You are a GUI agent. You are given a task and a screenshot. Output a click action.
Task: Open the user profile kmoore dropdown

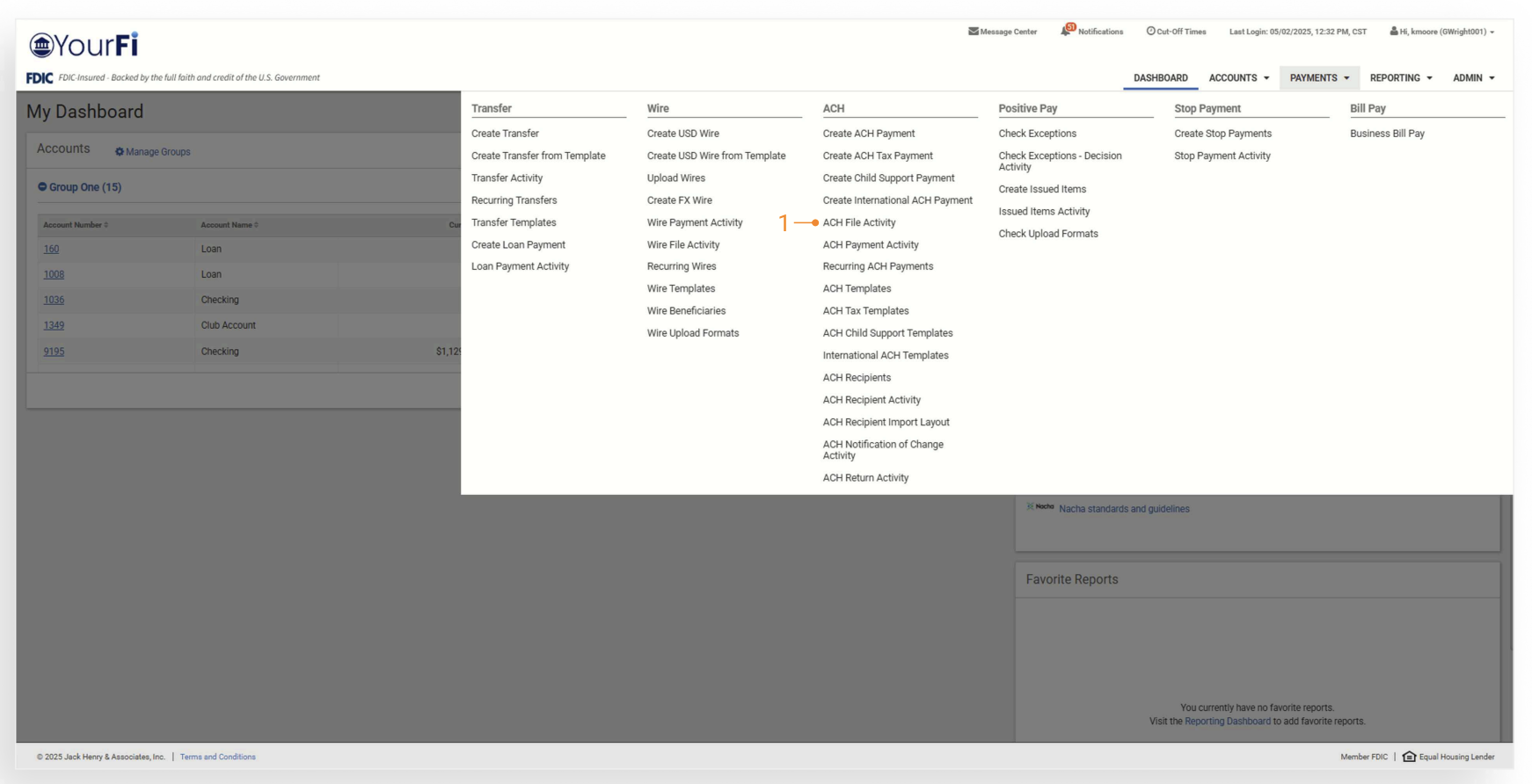click(1442, 32)
